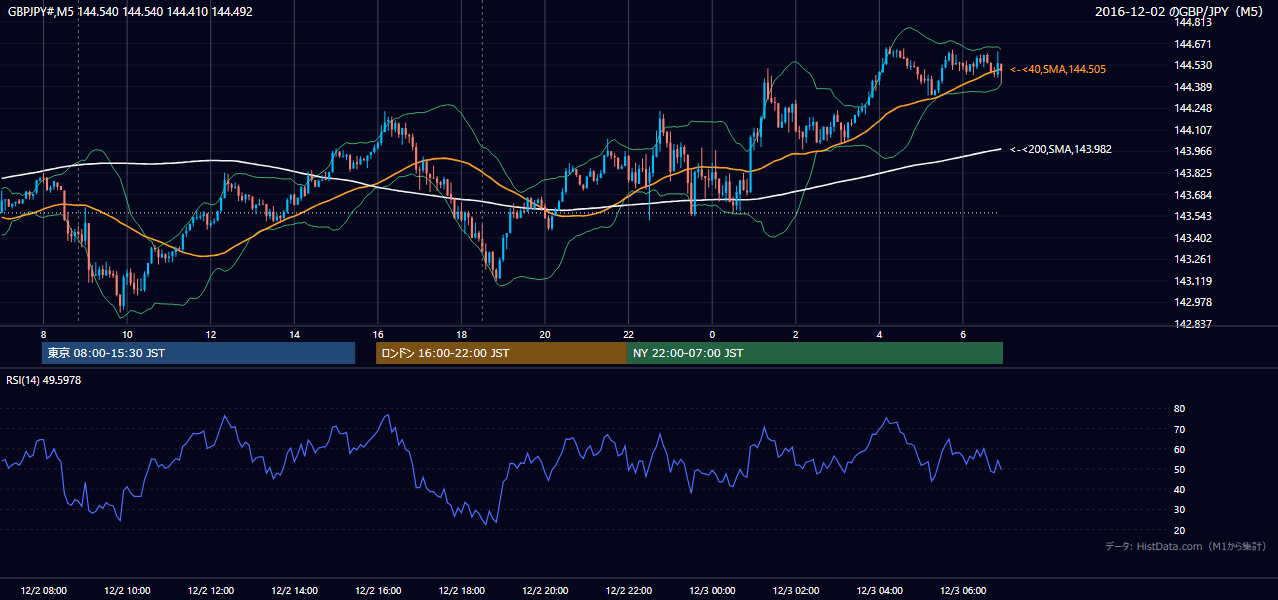This screenshot has width=1278, height=600.
Task: Click the white 200 SMA 143.982 label
Action: coord(1061,149)
